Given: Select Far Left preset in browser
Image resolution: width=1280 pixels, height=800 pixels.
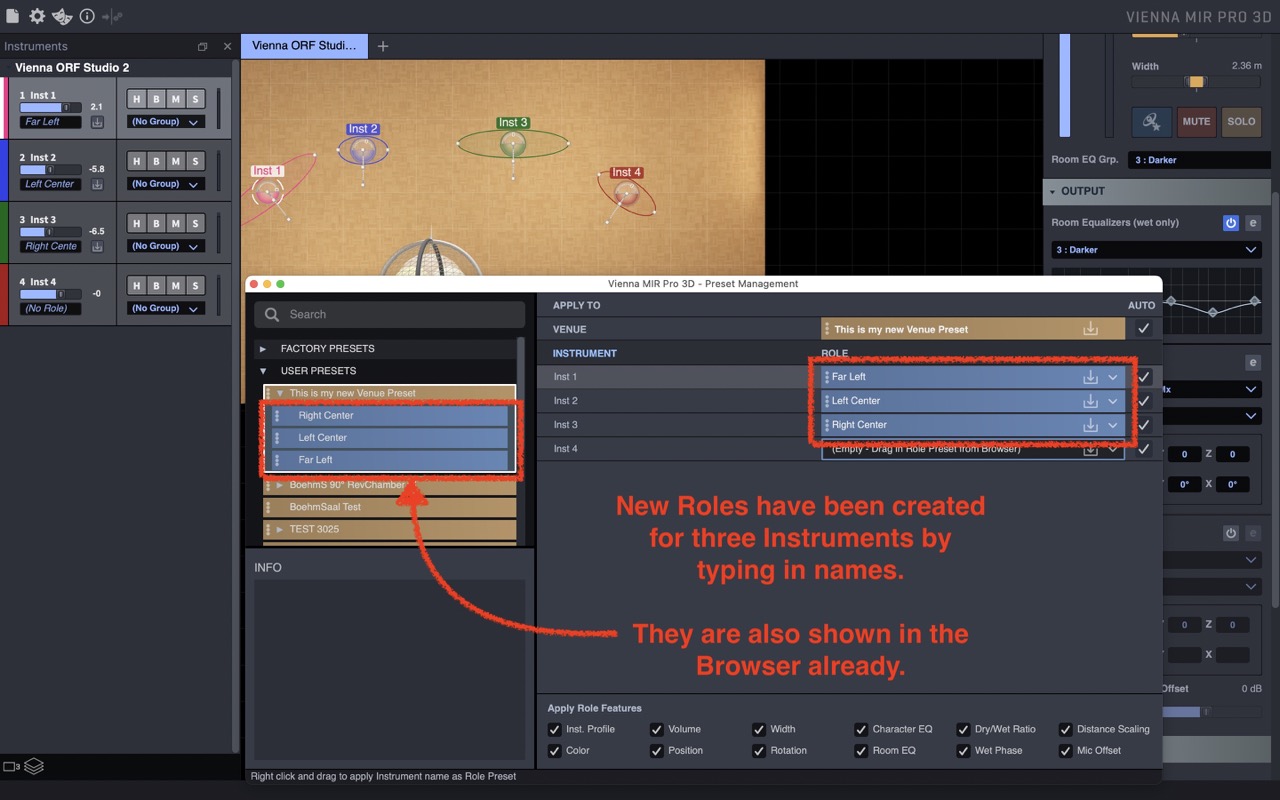Looking at the screenshot, I should pos(390,460).
